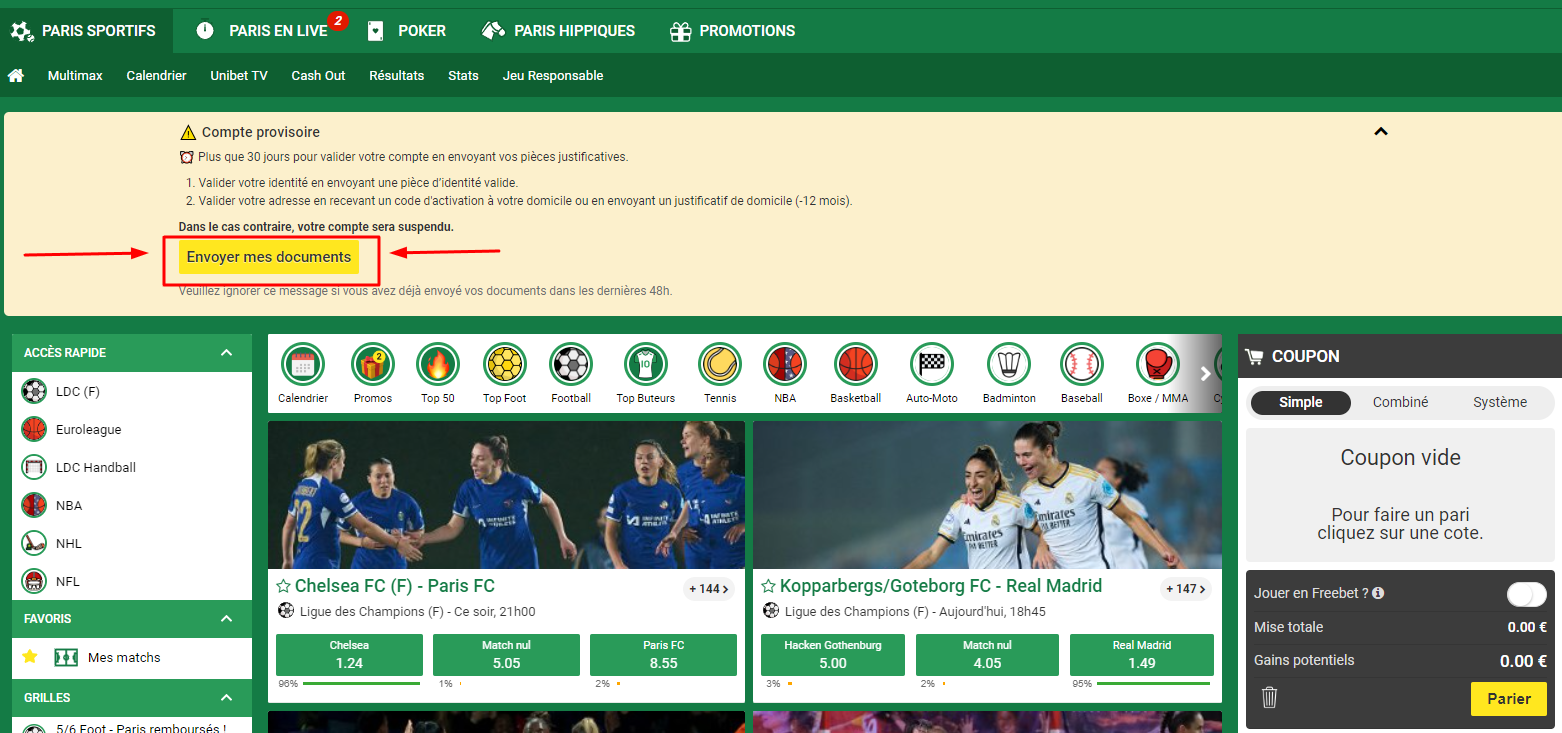Select the Top 50 icon

[437, 372]
